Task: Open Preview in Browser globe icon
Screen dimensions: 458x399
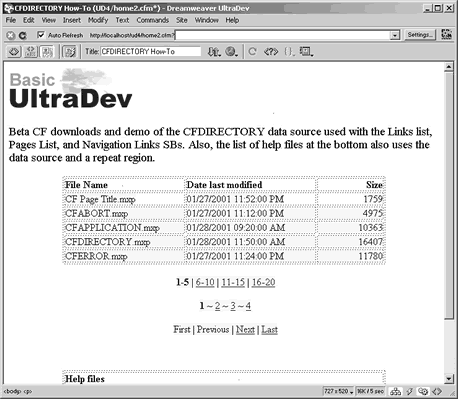Action: pyautogui.click(x=231, y=52)
